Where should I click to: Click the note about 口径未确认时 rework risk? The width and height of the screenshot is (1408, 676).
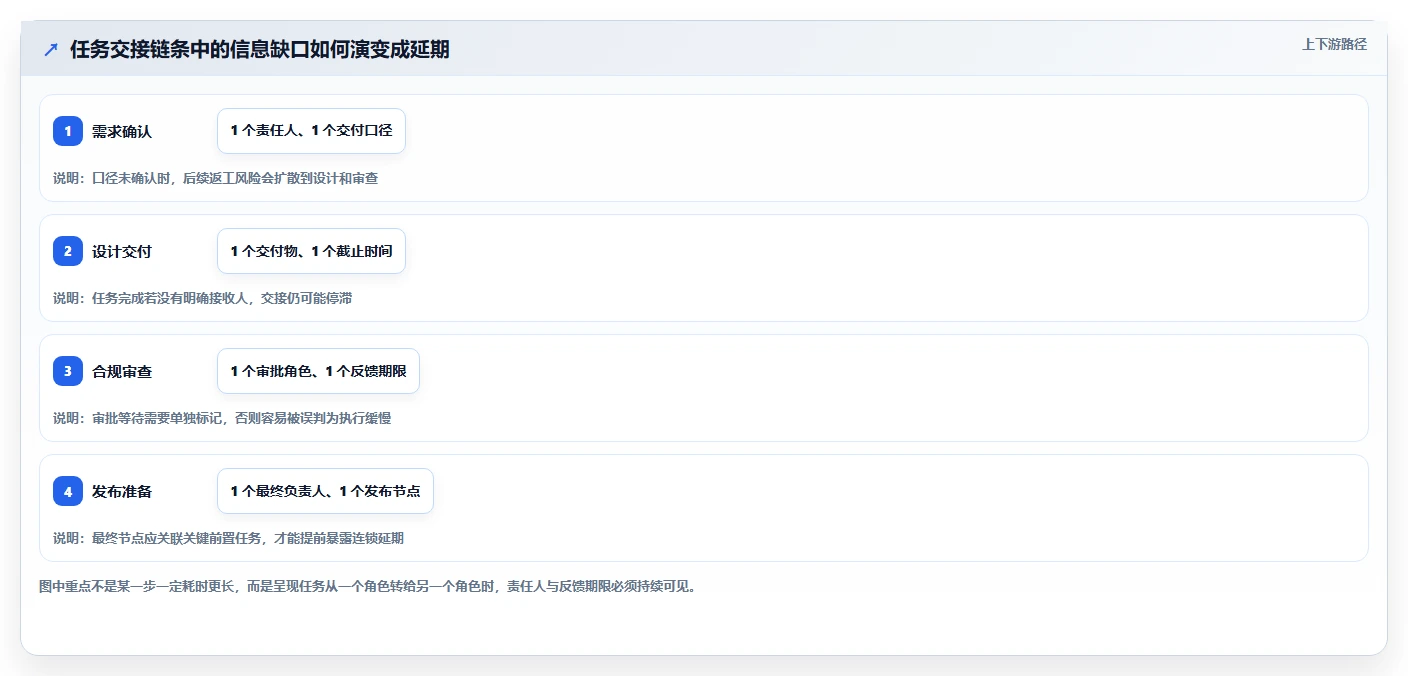[215, 178]
